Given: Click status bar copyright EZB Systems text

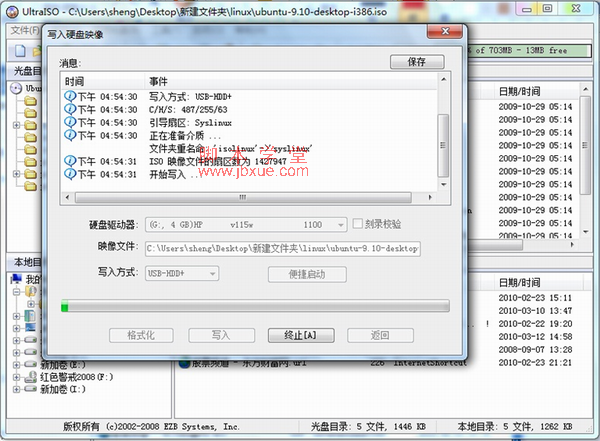Looking at the screenshot, I should (x=151, y=426).
